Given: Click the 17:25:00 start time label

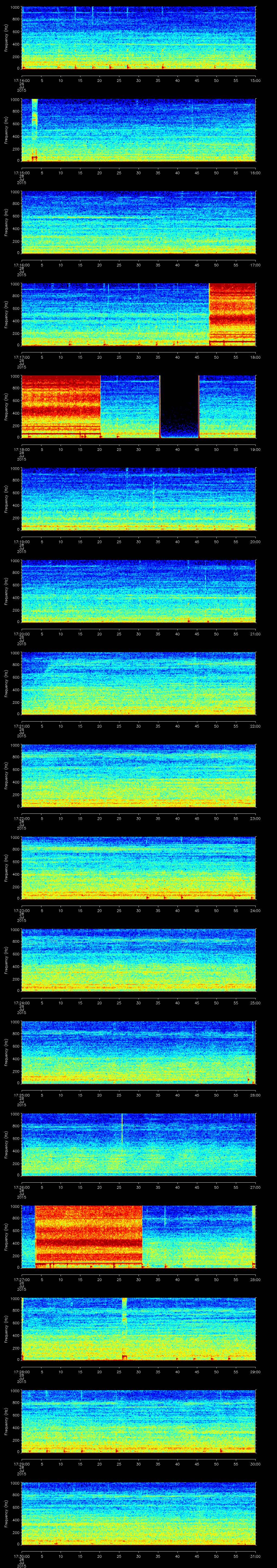Looking at the screenshot, I should [21, 1095].
